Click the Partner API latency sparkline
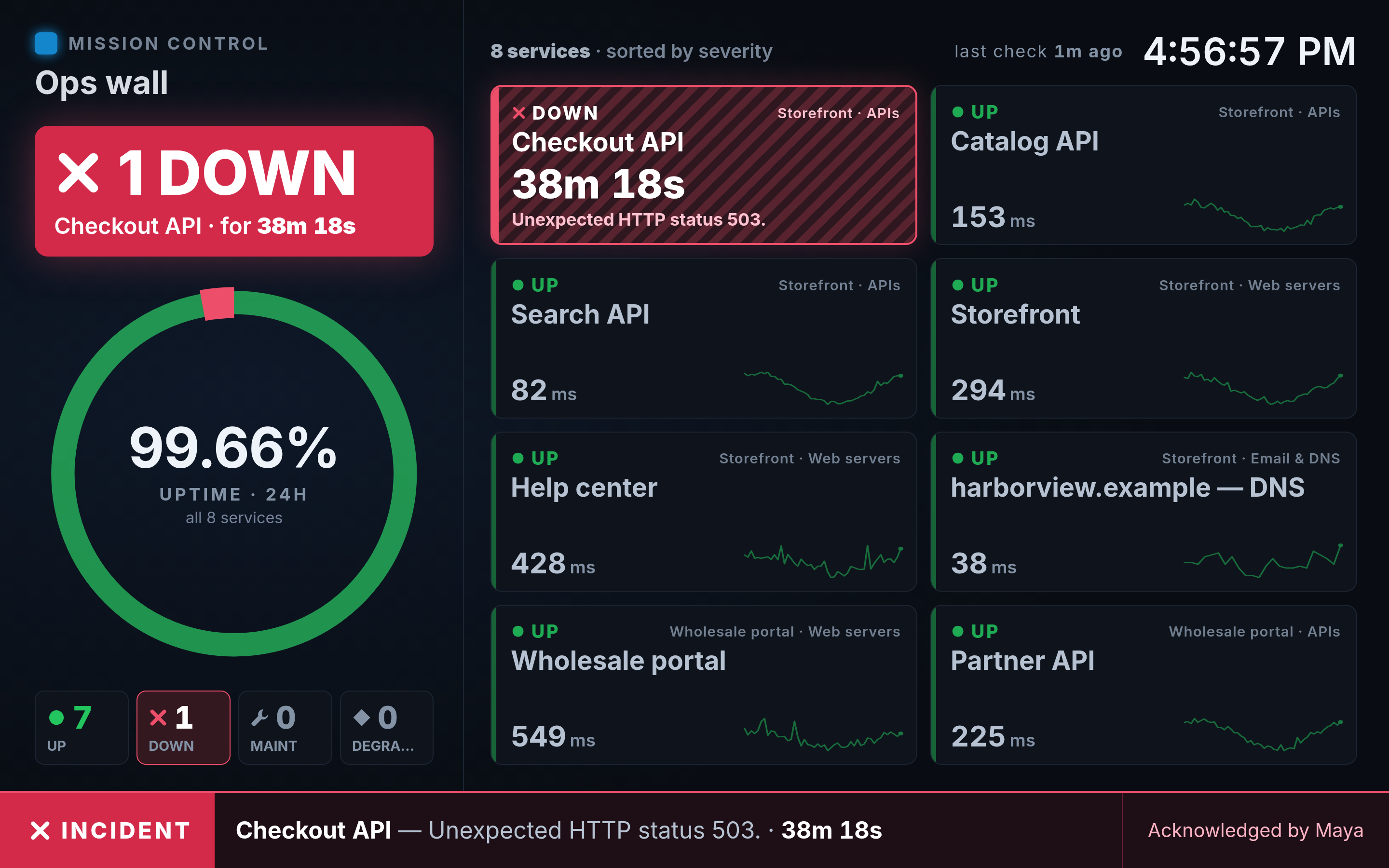 click(1263, 734)
